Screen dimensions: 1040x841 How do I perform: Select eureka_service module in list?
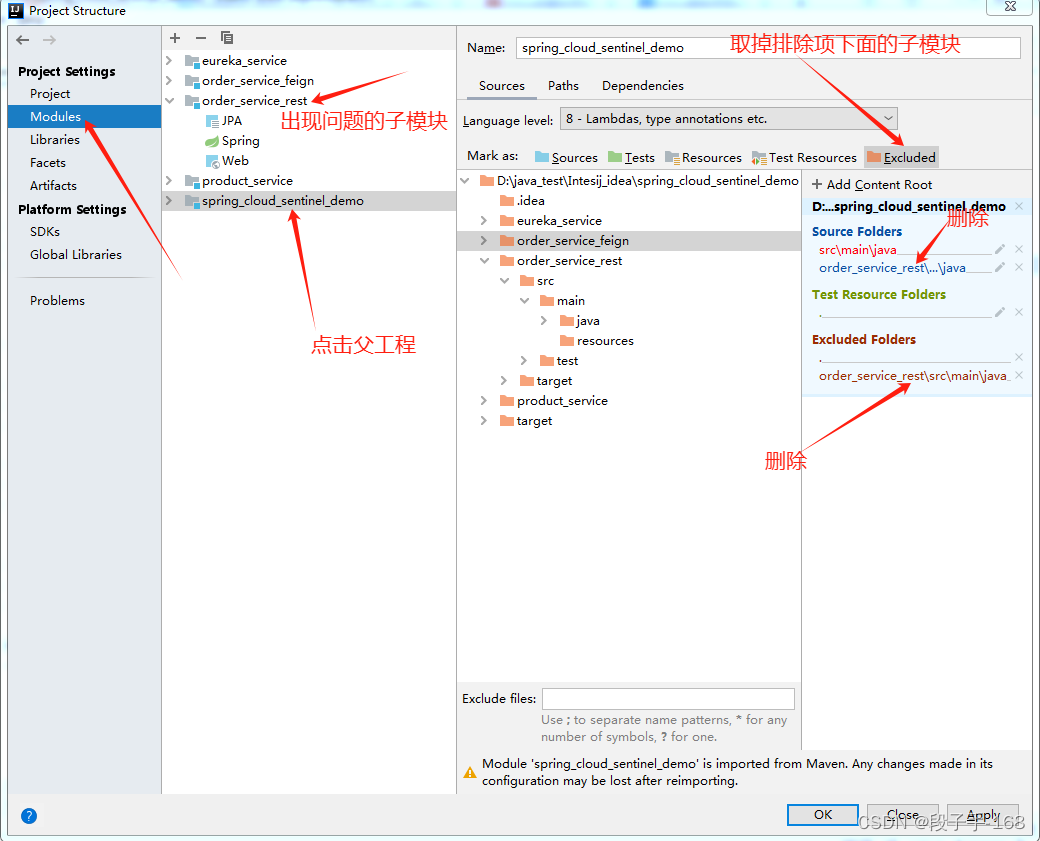click(236, 60)
